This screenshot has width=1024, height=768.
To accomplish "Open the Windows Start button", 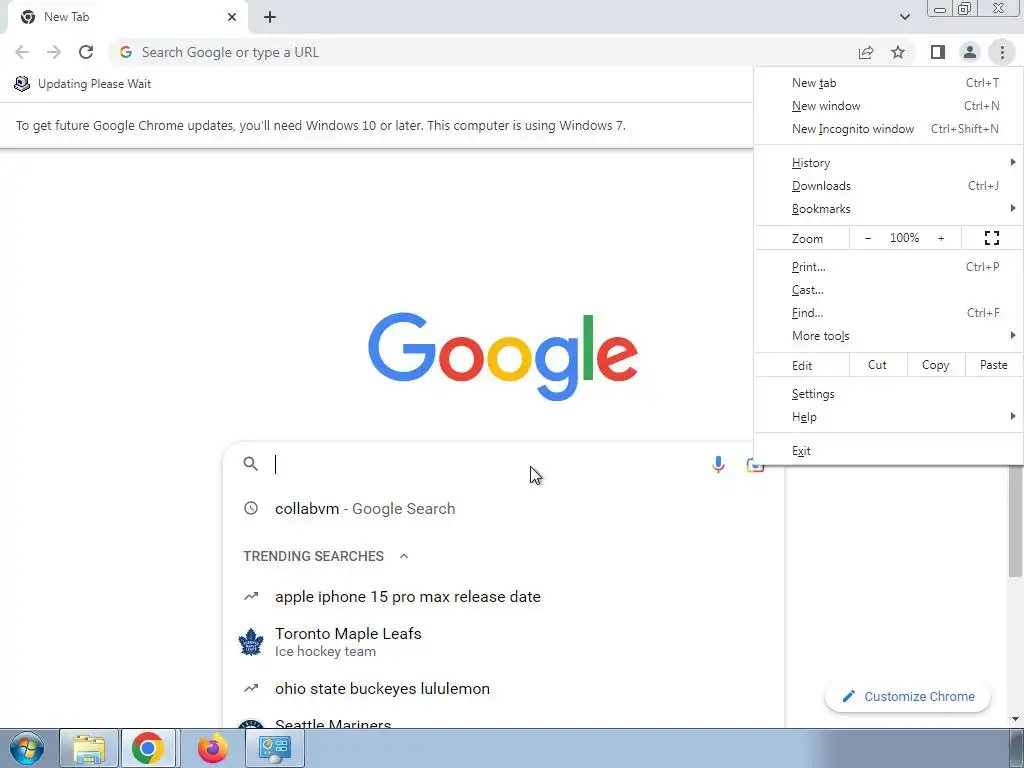I will click(x=27, y=748).
